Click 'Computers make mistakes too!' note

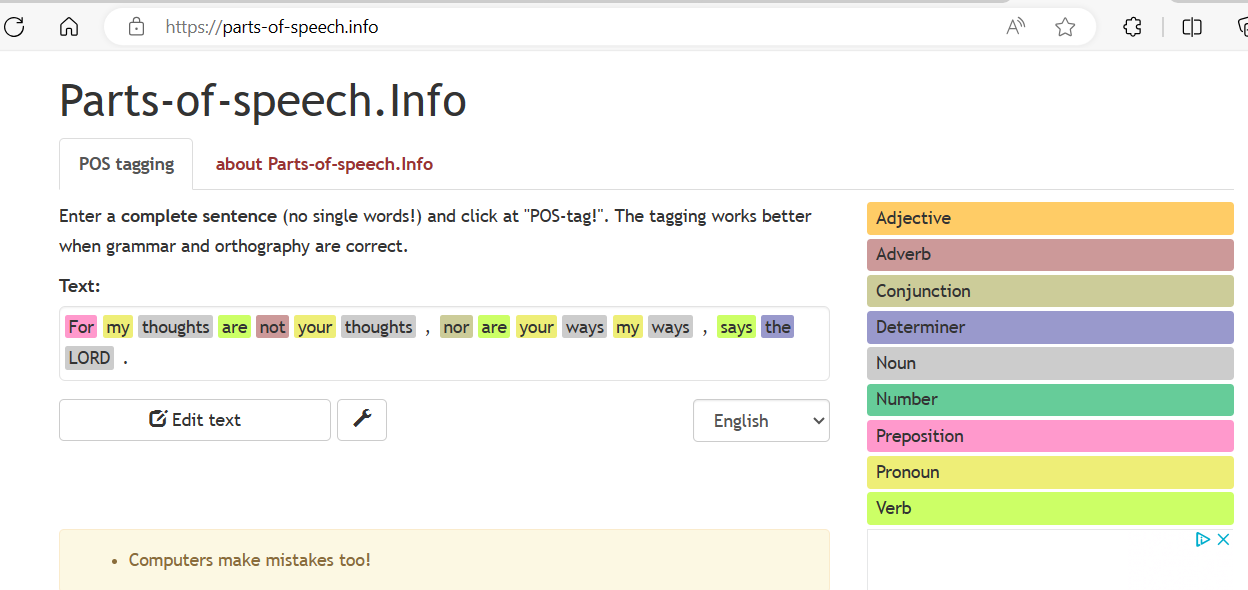tap(249, 560)
